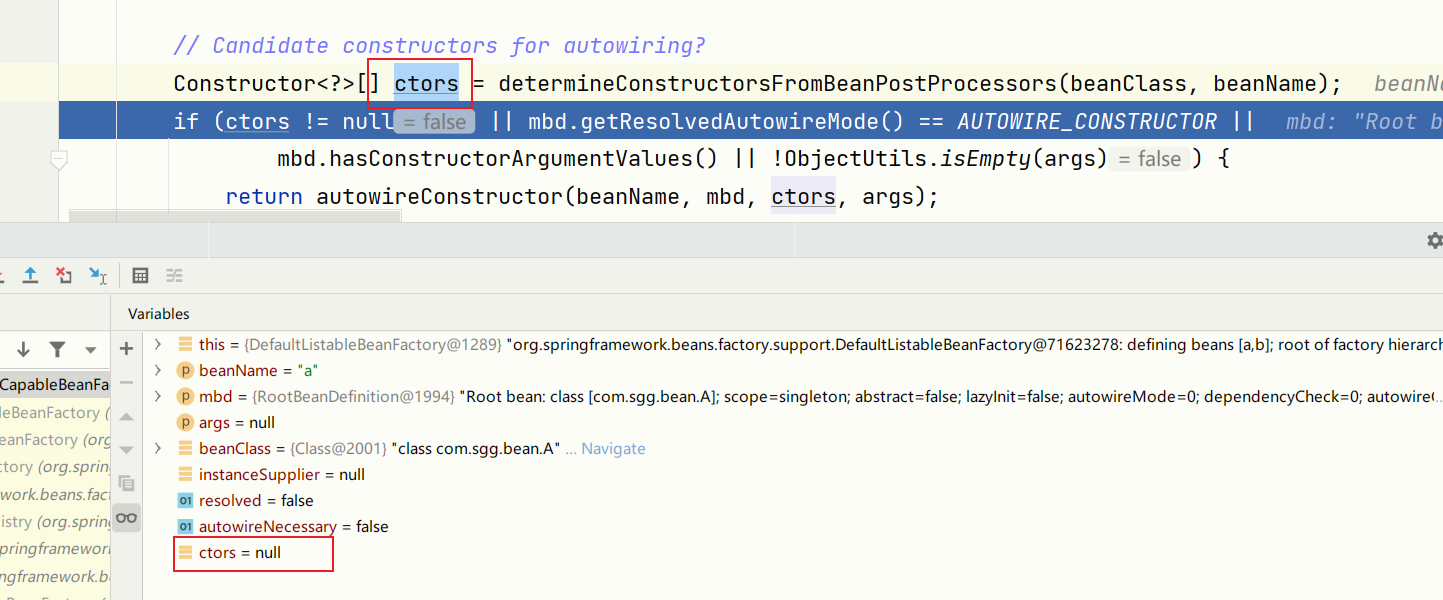Select the 'work.beans.fact' stack frame row
This screenshot has width=1443, height=600.
pos(55,494)
